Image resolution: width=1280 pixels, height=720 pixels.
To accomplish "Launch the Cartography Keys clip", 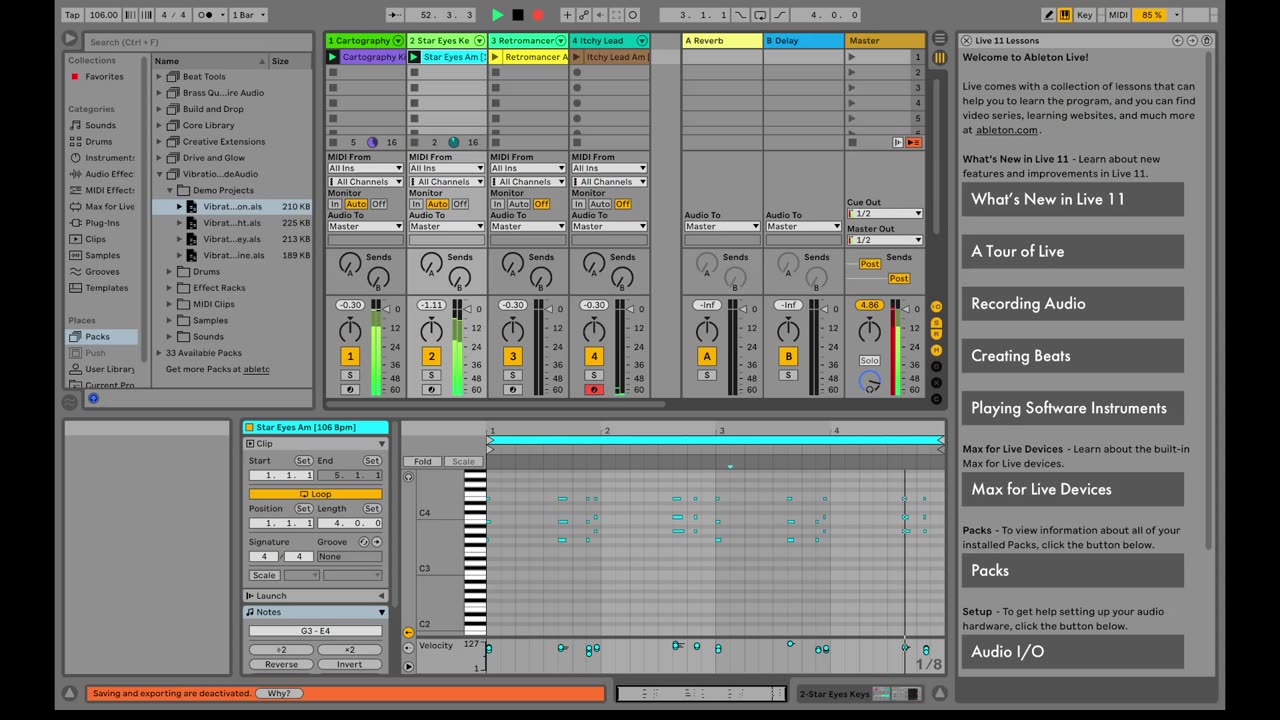I will click(333, 57).
